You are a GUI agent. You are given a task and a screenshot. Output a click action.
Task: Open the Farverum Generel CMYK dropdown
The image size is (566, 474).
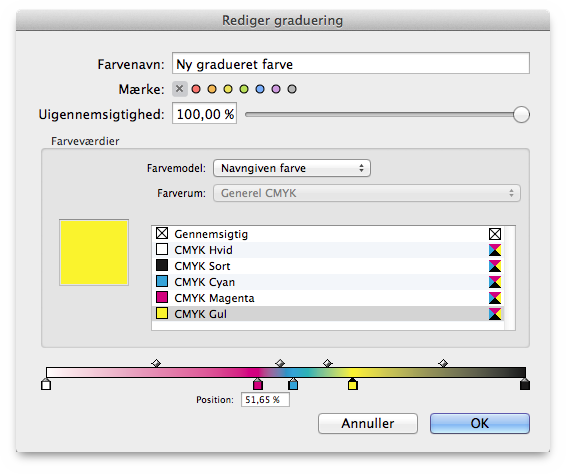click(x=367, y=193)
